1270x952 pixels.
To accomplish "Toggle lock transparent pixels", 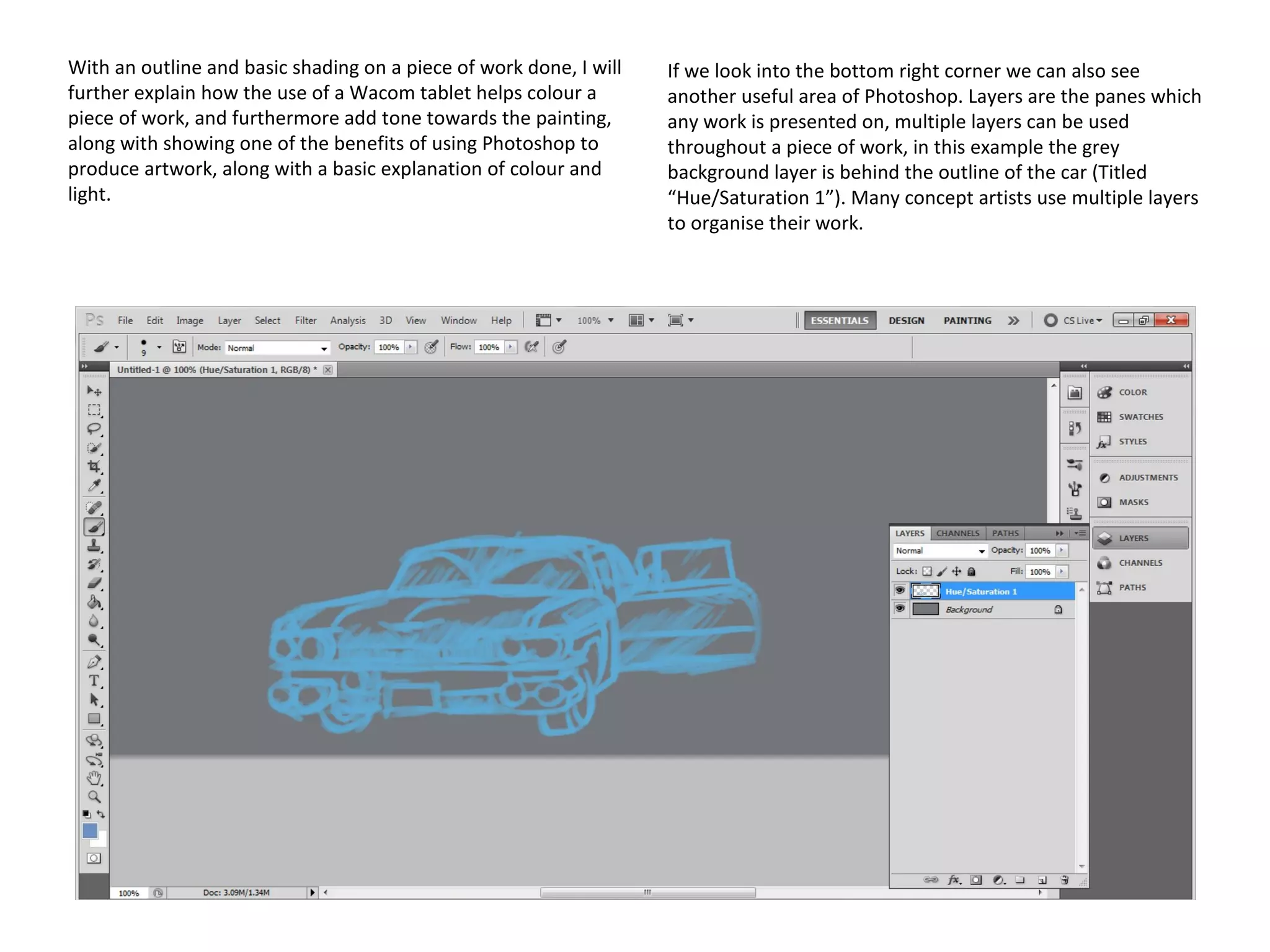I will pyautogui.click(x=927, y=571).
